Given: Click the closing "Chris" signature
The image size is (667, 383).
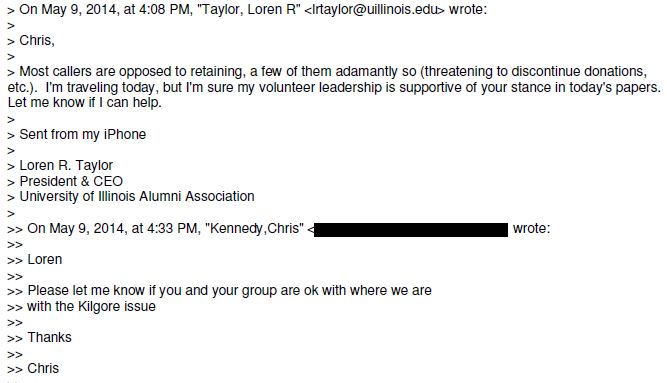Looking at the screenshot, I should (43, 369).
